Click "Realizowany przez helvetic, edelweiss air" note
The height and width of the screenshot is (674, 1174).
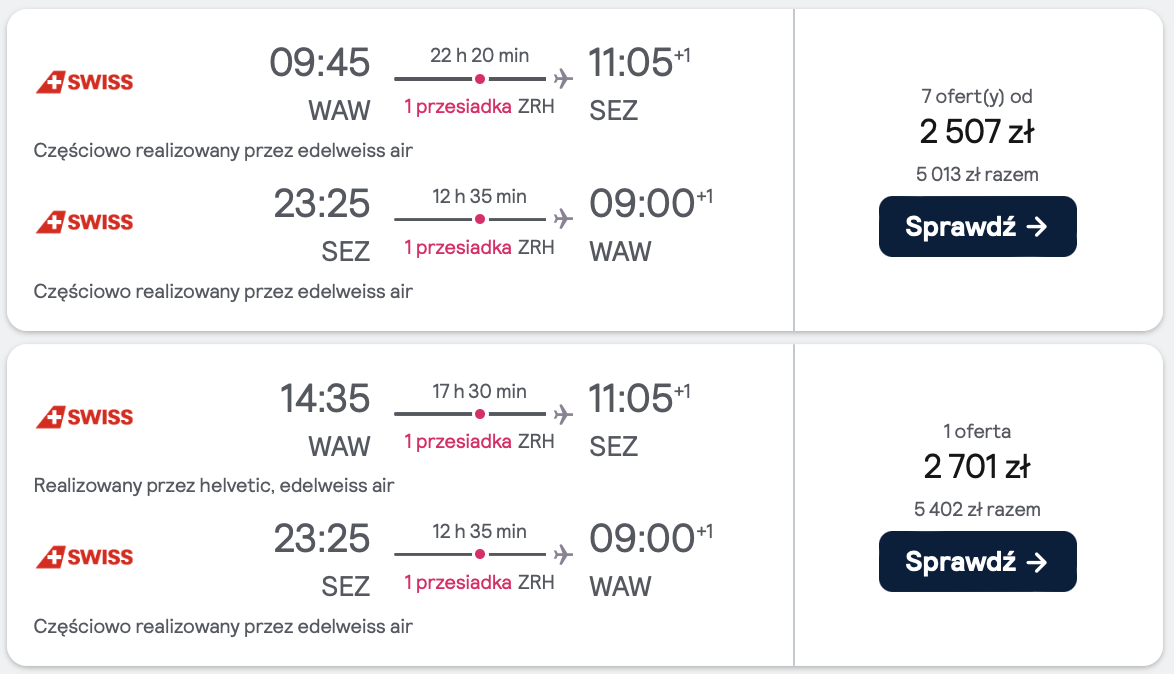point(214,486)
